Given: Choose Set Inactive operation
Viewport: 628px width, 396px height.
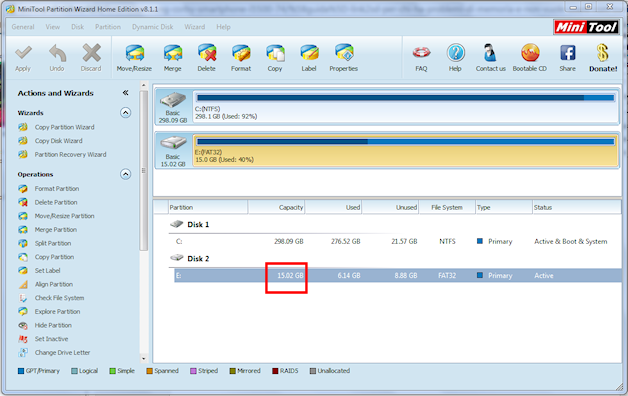Looking at the screenshot, I should point(51,339).
